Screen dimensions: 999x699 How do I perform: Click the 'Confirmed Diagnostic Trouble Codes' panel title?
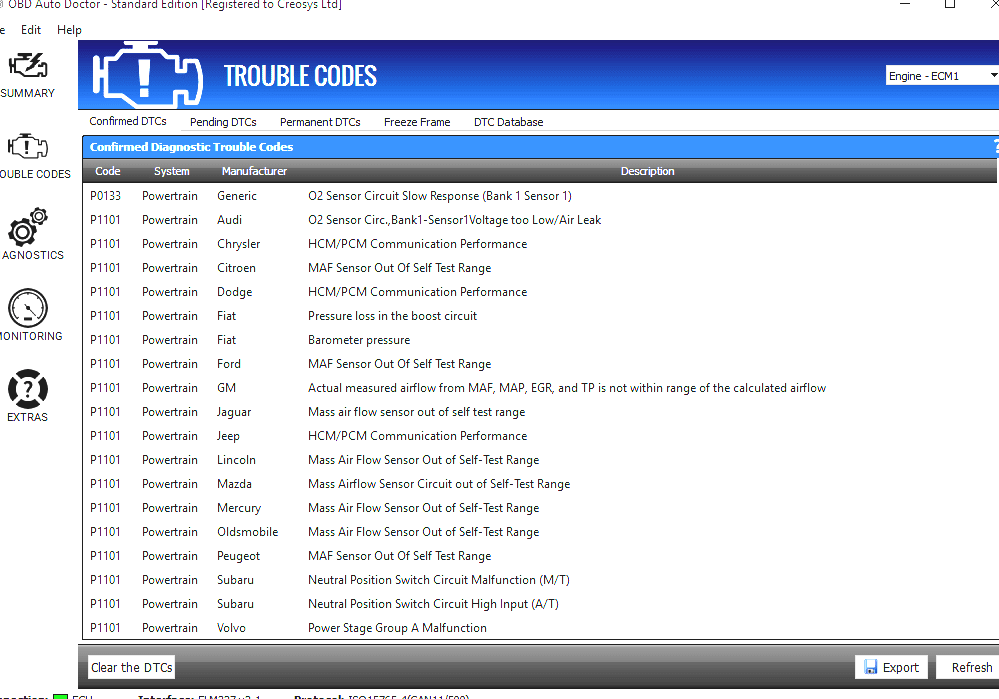coord(191,147)
